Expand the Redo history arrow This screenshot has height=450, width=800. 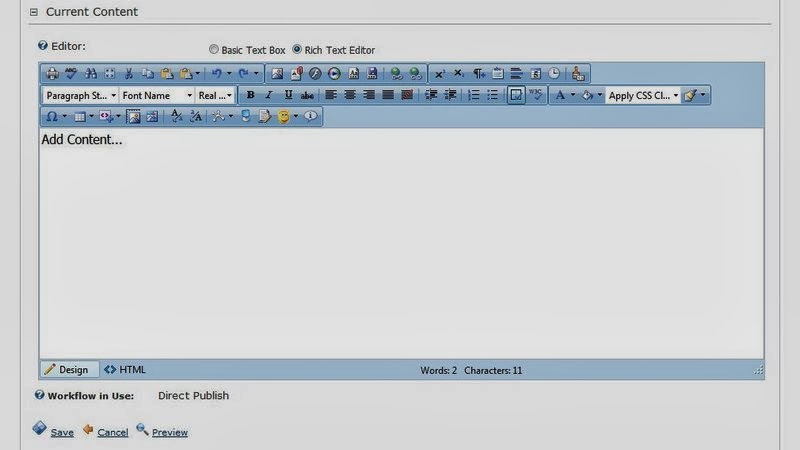pos(256,73)
